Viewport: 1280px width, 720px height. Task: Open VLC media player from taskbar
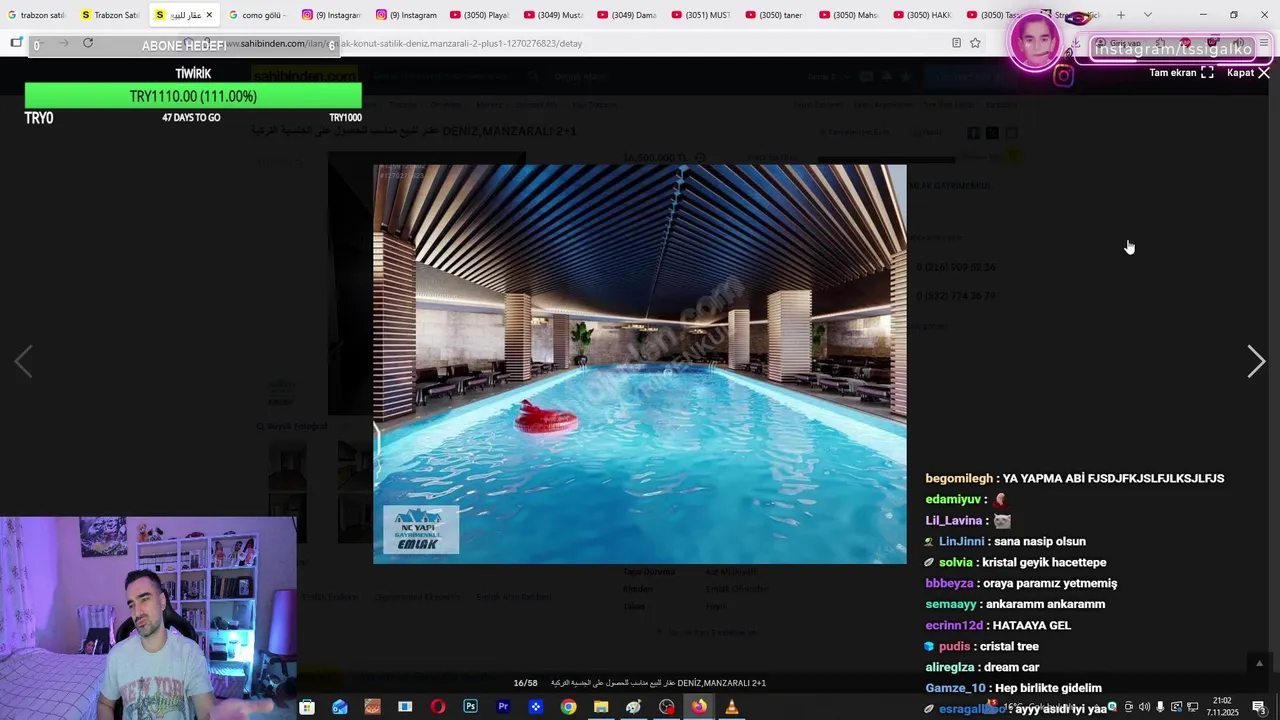(731, 707)
